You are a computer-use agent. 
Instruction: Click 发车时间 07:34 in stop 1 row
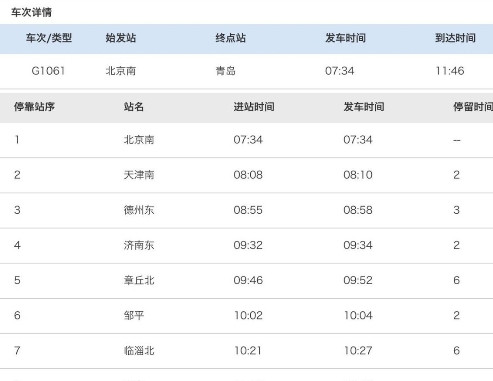pos(358,139)
